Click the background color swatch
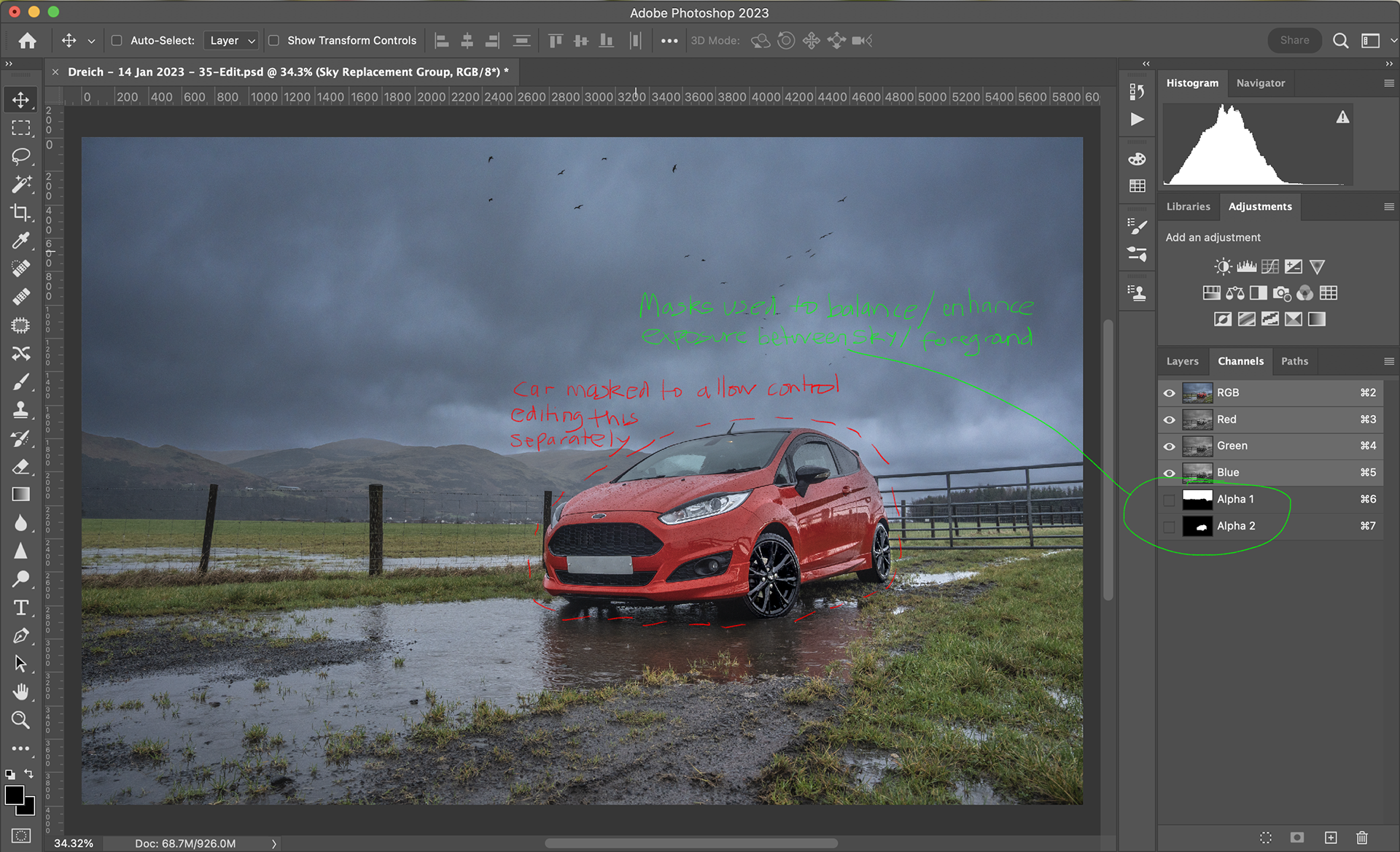Image resolution: width=1400 pixels, height=852 pixels. point(28,808)
